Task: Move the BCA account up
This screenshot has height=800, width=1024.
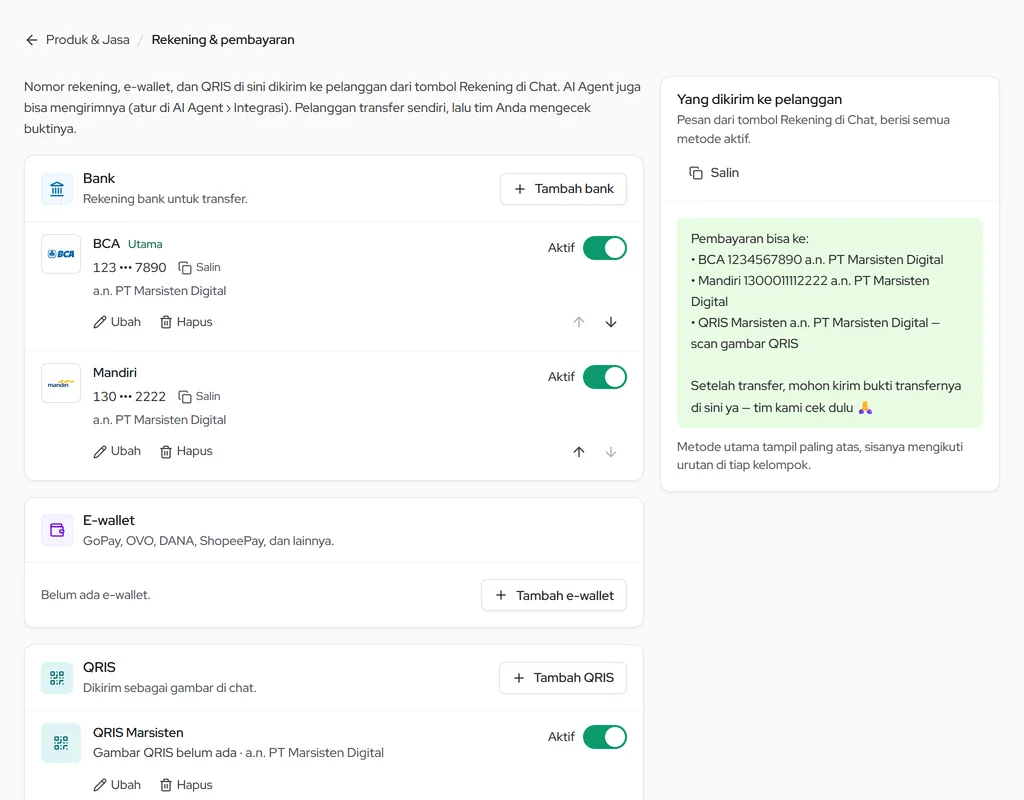Action: [579, 322]
